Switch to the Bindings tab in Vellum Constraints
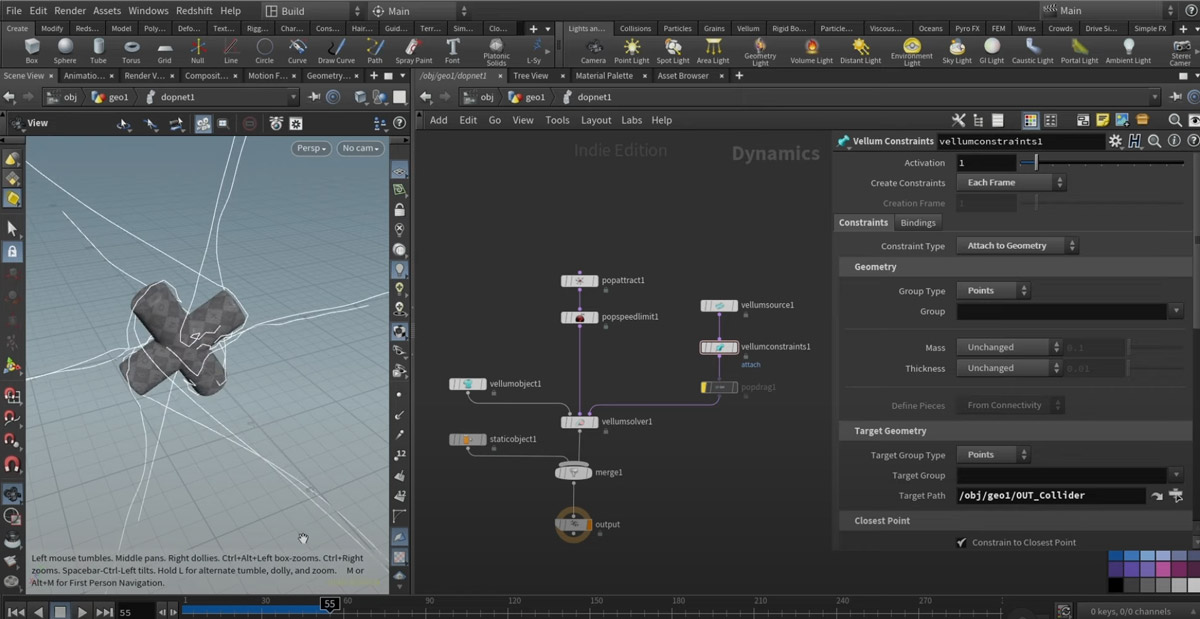Viewport: 1200px width, 619px height. pyautogui.click(x=918, y=222)
